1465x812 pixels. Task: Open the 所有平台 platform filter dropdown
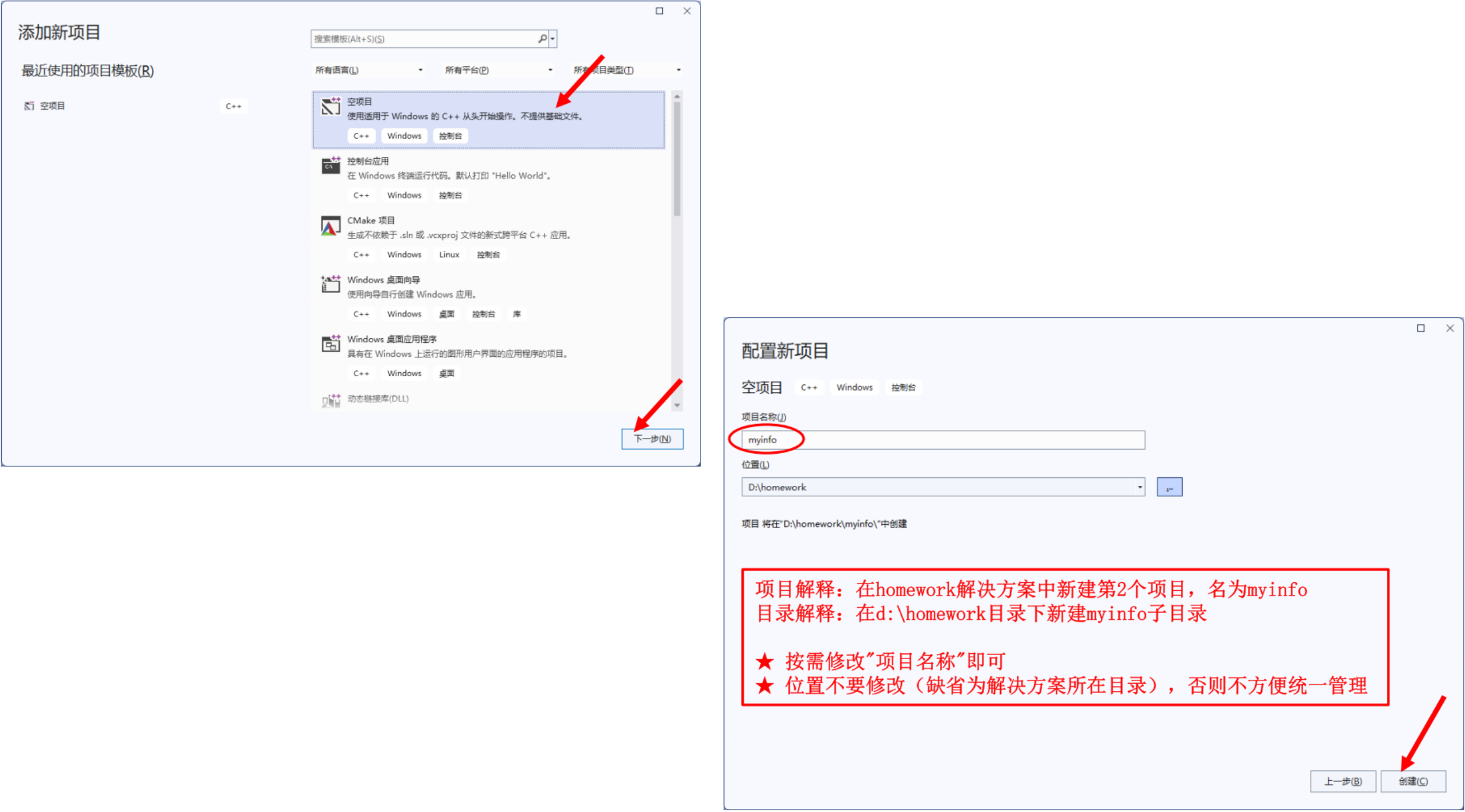(498, 70)
